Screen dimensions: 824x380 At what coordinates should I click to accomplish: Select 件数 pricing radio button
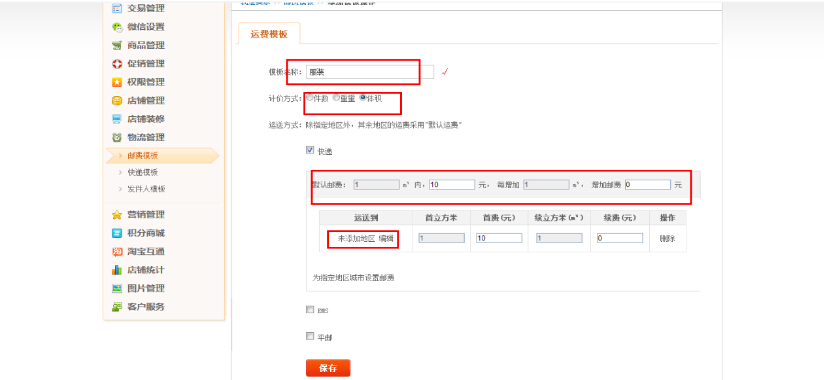click(x=310, y=98)
